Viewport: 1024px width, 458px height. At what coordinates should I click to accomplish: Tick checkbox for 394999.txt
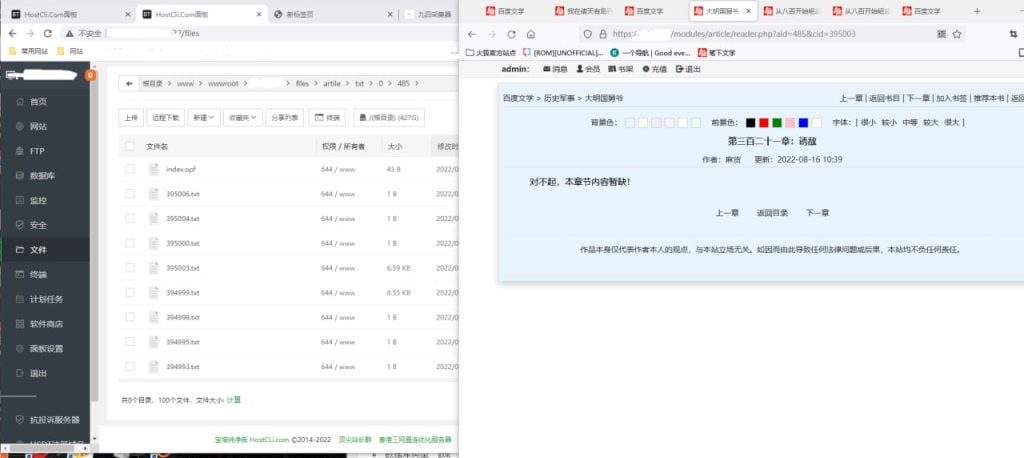point(130,293)
